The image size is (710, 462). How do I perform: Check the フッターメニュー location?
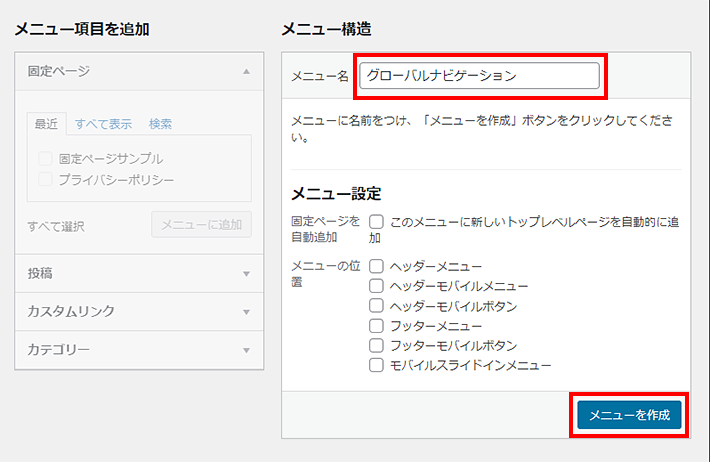[x=376, y=326]
